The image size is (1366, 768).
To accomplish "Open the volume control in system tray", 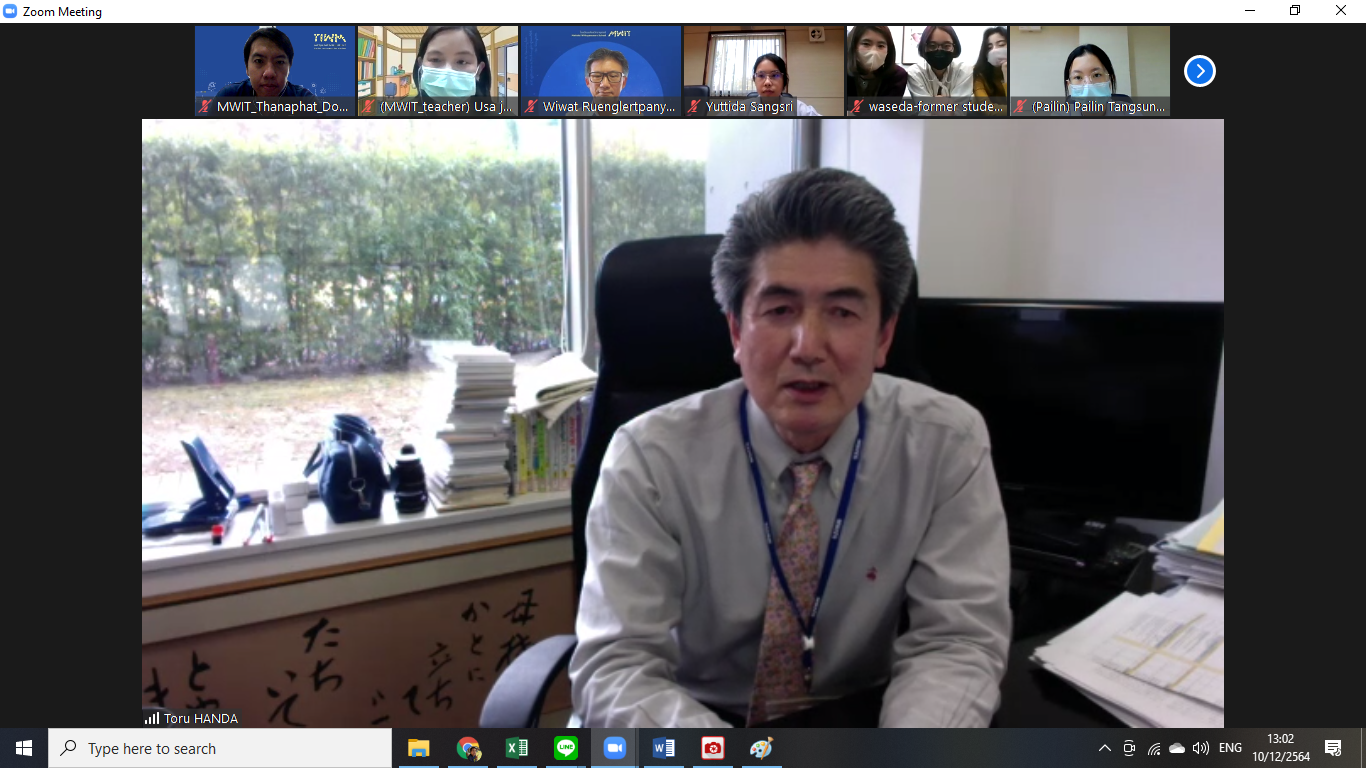I will click(1201, 748).
